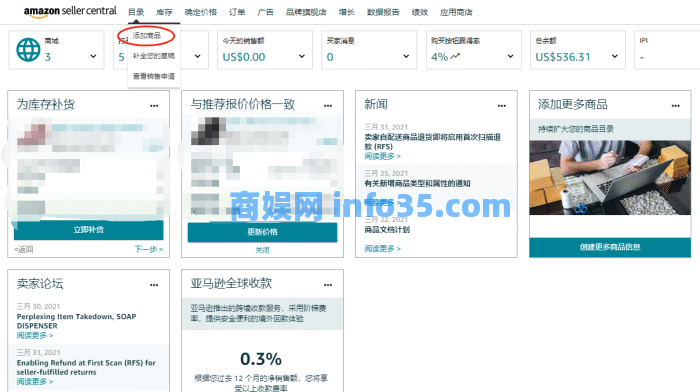Click the Perplexing Item Takedown forum post
The image size is (700, 392).
pos(76,321)
